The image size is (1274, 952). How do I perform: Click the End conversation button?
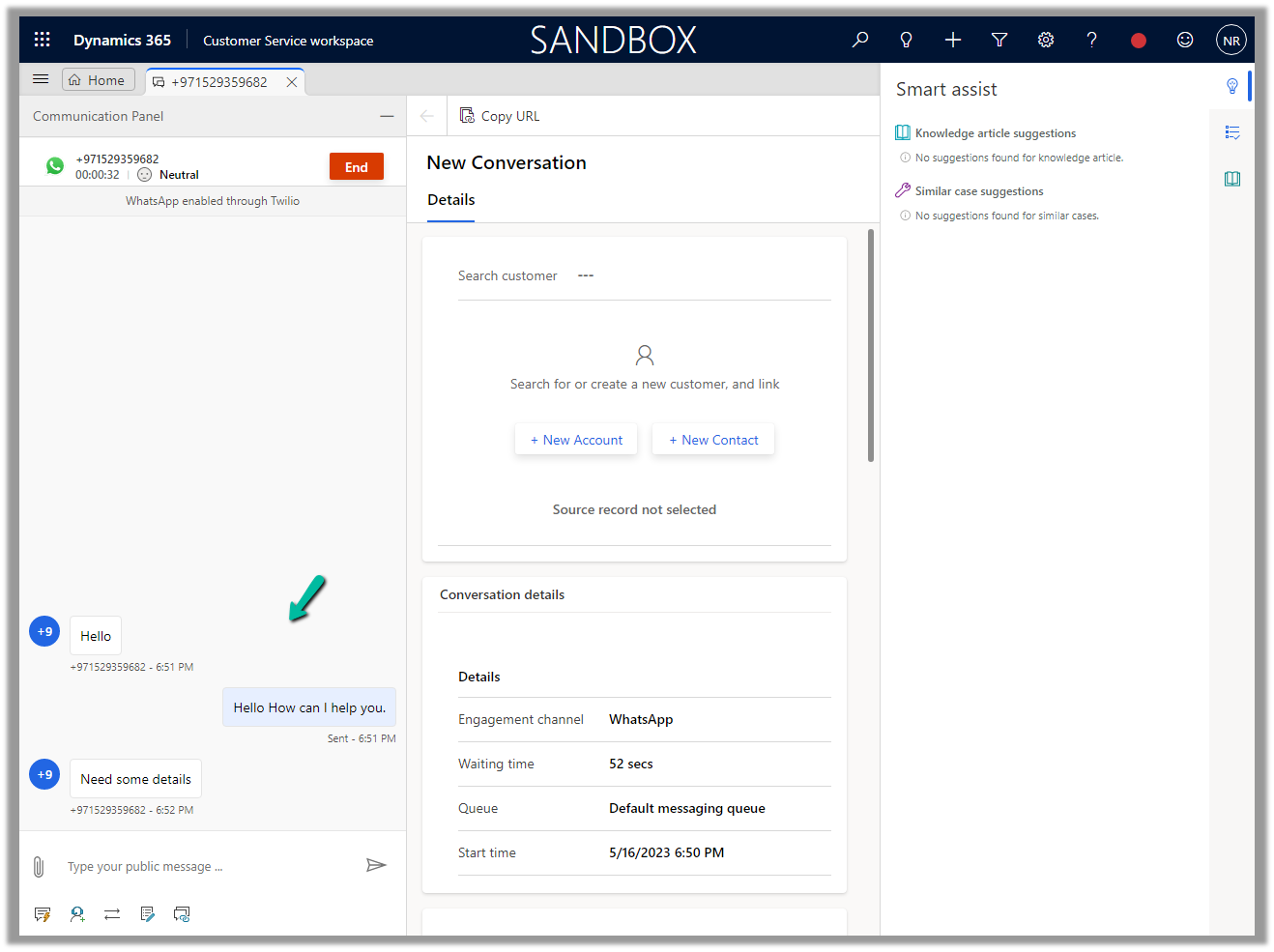point(356,167)
